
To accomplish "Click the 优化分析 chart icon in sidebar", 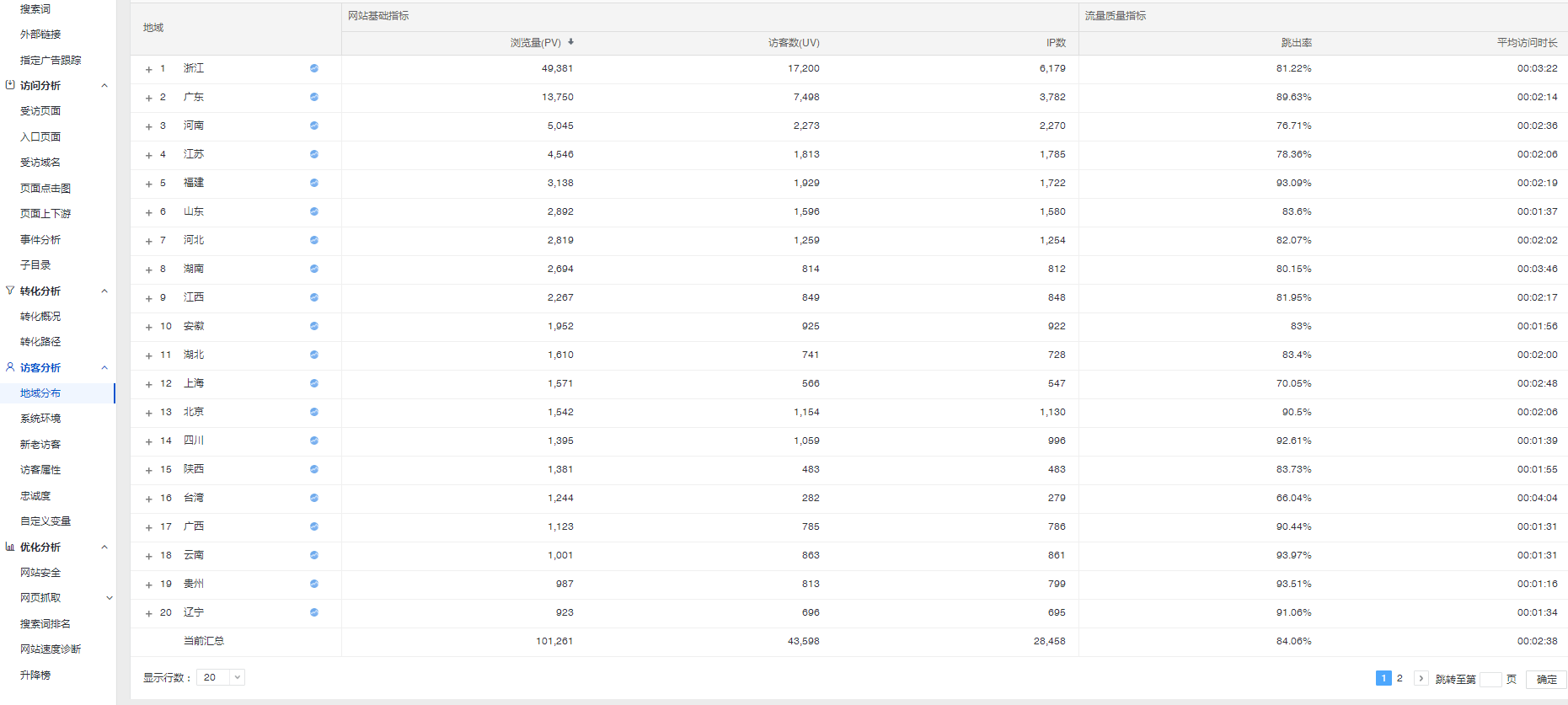I will tap(10, 547).
